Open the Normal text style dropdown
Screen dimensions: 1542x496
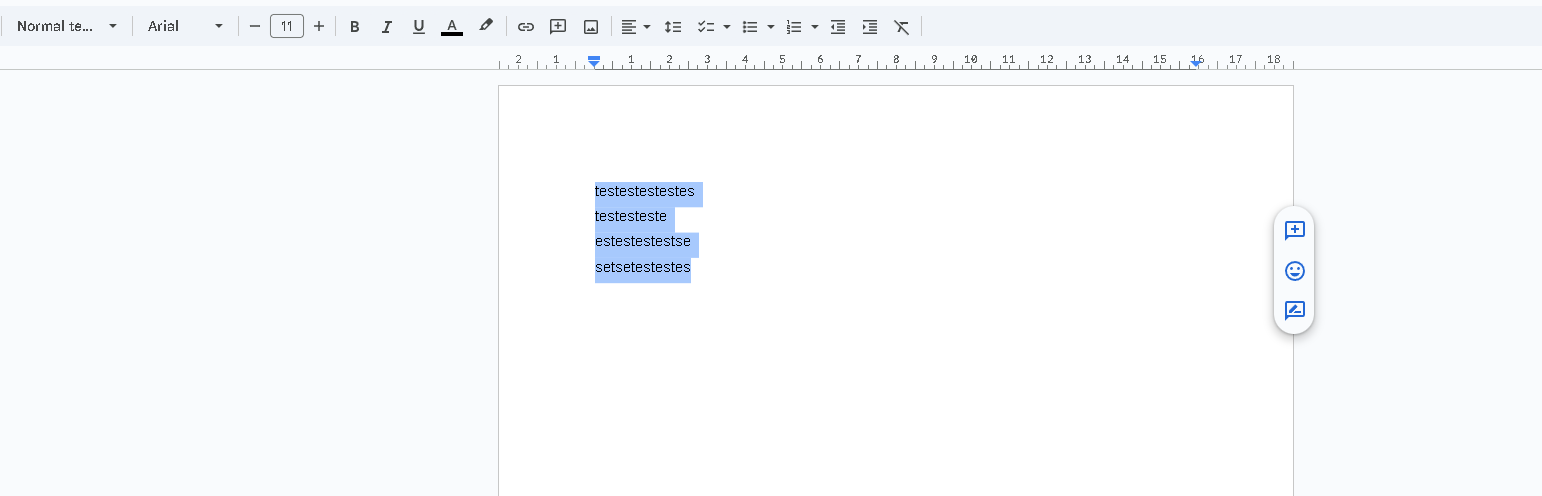(66, 26)
